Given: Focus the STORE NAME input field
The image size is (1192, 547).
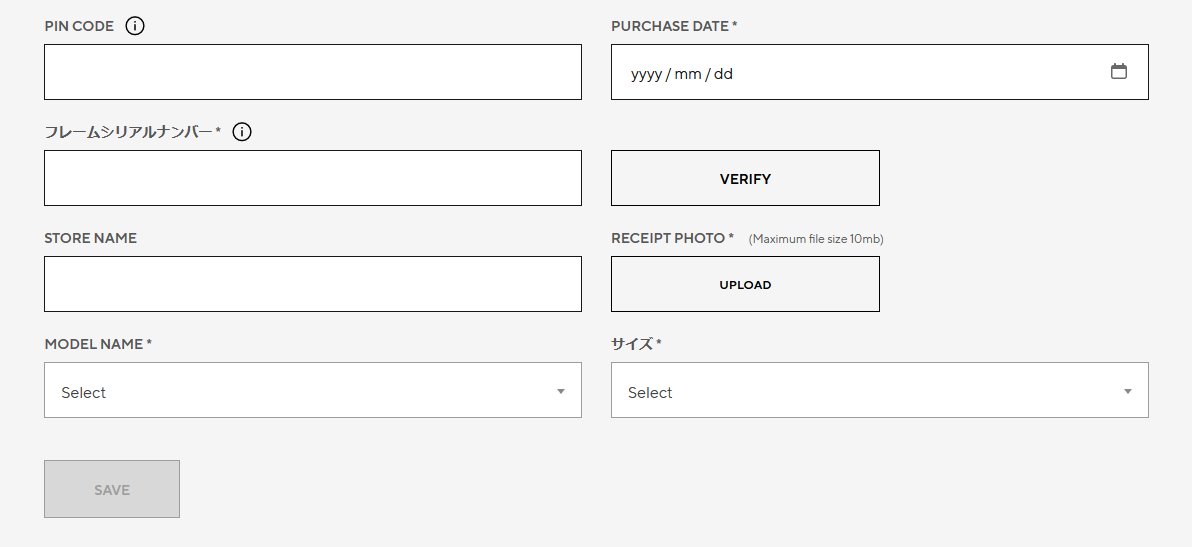Looking at the screenshot, I should [x=312, y=284].
